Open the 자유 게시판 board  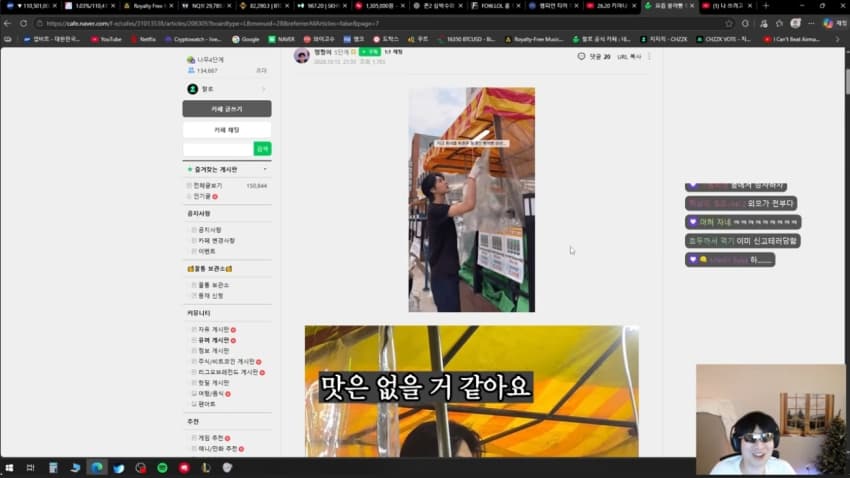pyautogui.click(x=213, y=330)
